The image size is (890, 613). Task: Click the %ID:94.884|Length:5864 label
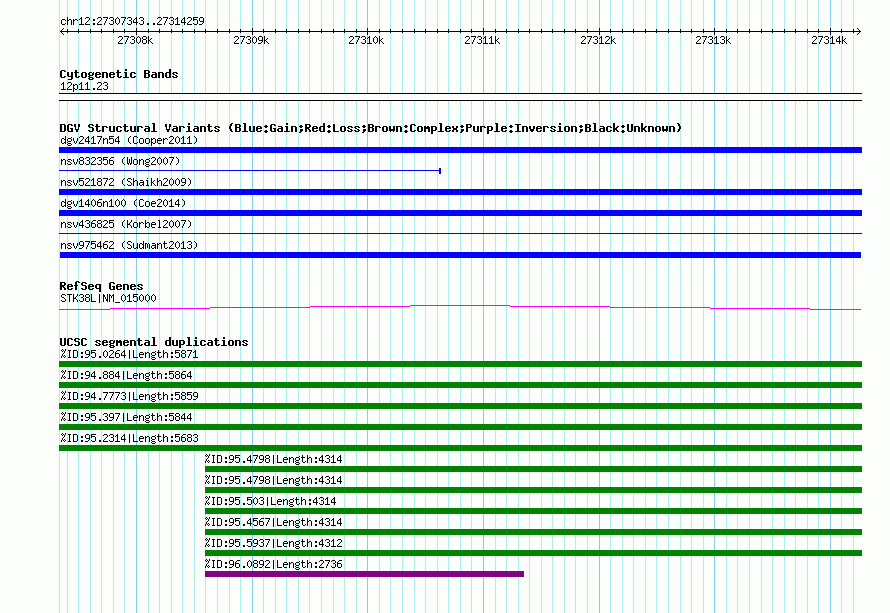[x=126, y=376]
